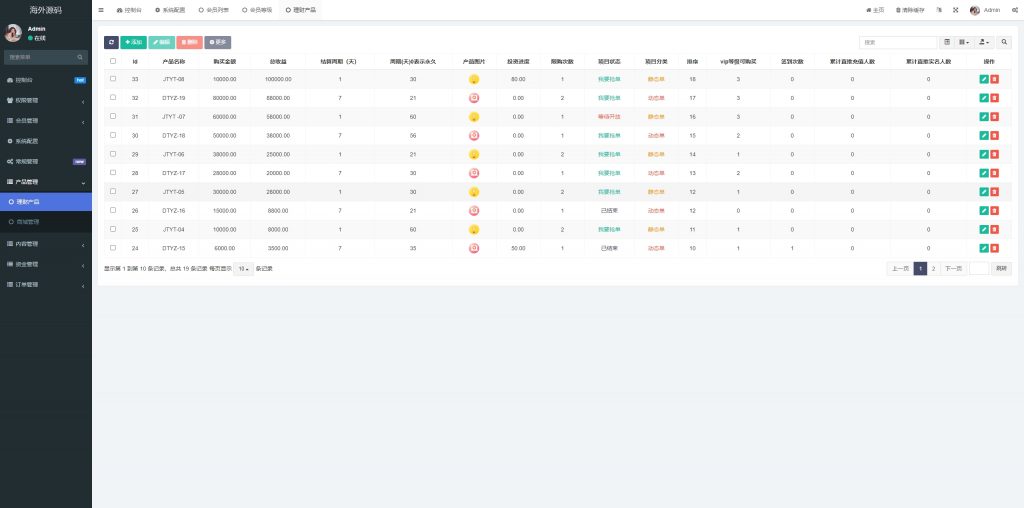Check the row checkbox for id 33
Viewport: 1024px width, 508px height.
click(x=113, y=78)
